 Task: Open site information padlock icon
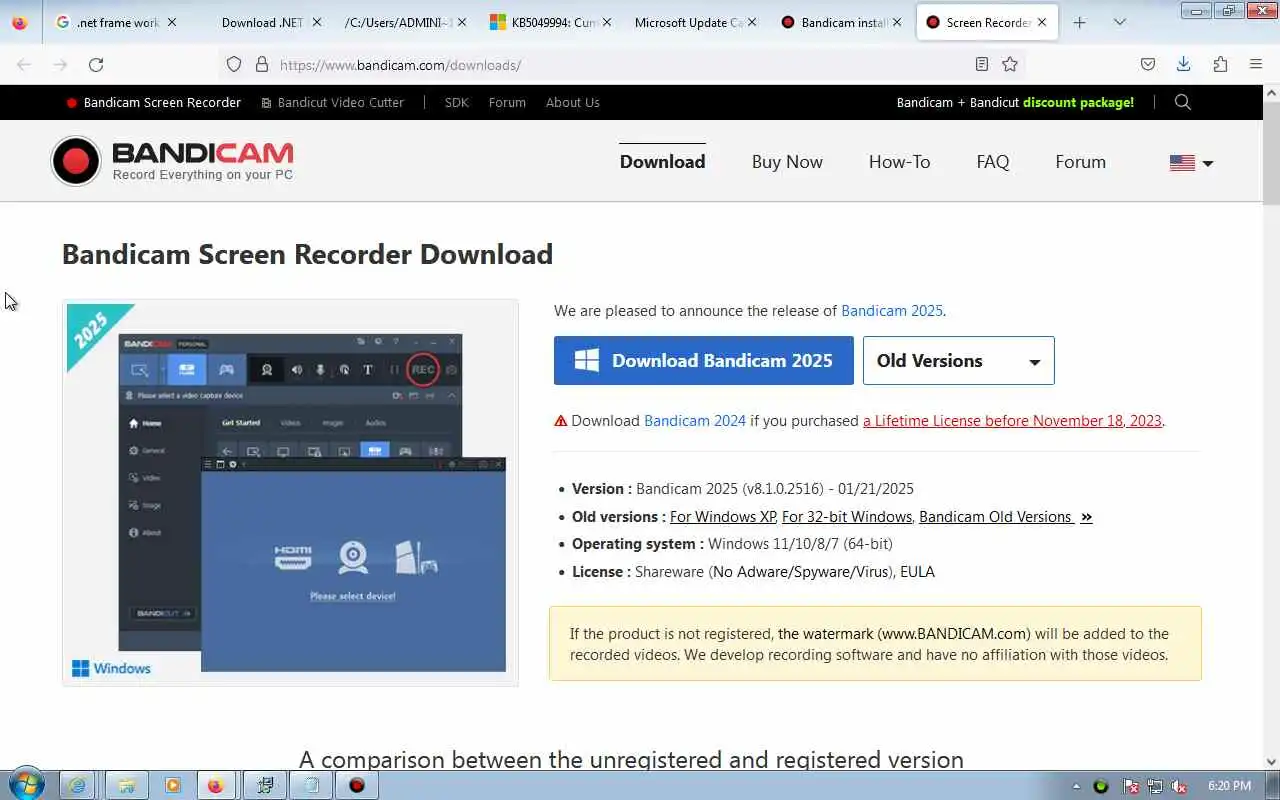[x=262, y=64]
